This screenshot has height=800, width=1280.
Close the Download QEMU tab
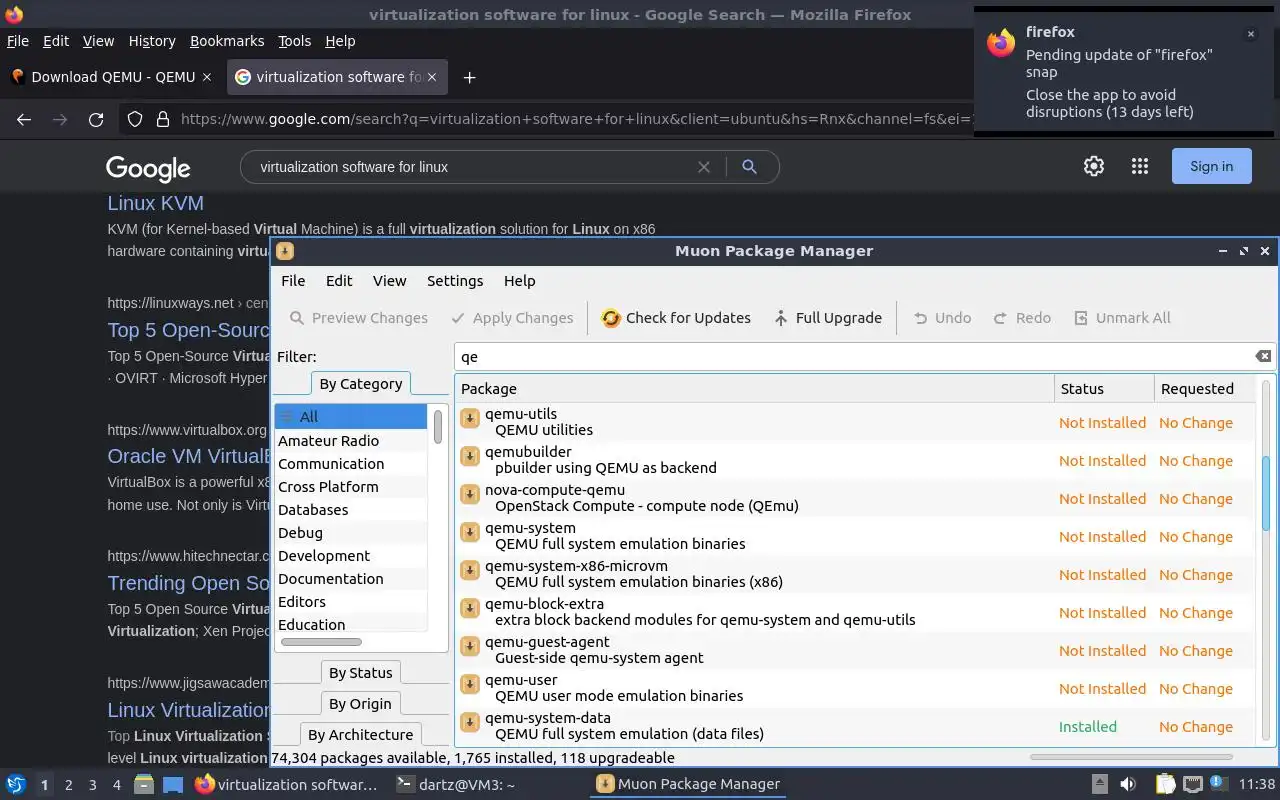coord(207,77)
